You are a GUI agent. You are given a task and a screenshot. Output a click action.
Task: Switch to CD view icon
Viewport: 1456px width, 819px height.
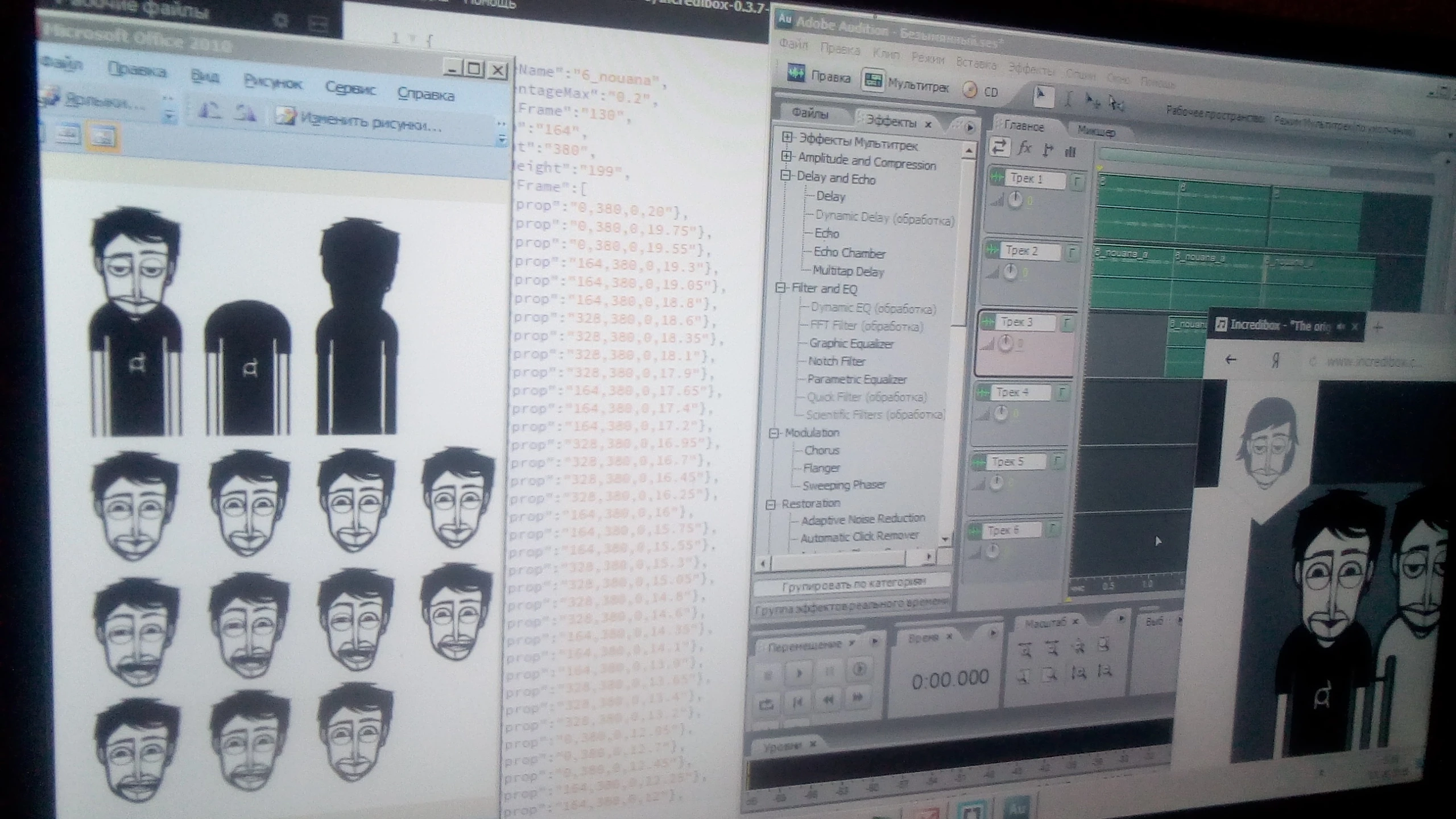(x=971, y=90)
